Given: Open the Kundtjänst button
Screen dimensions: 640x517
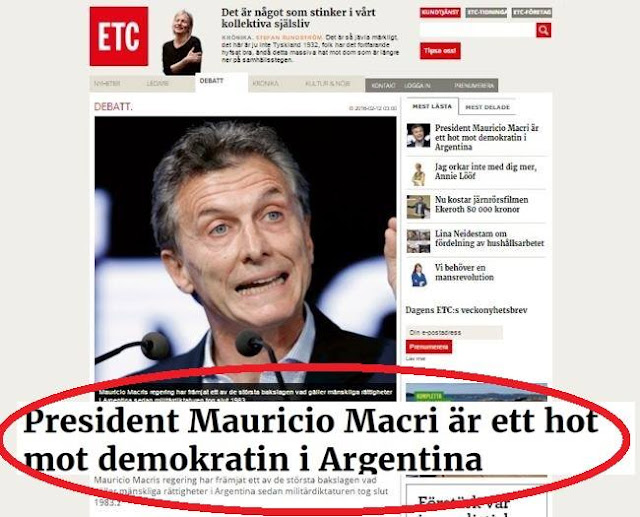Looking at the screenshot, I should pyautogui.click(x=440, y=13).
